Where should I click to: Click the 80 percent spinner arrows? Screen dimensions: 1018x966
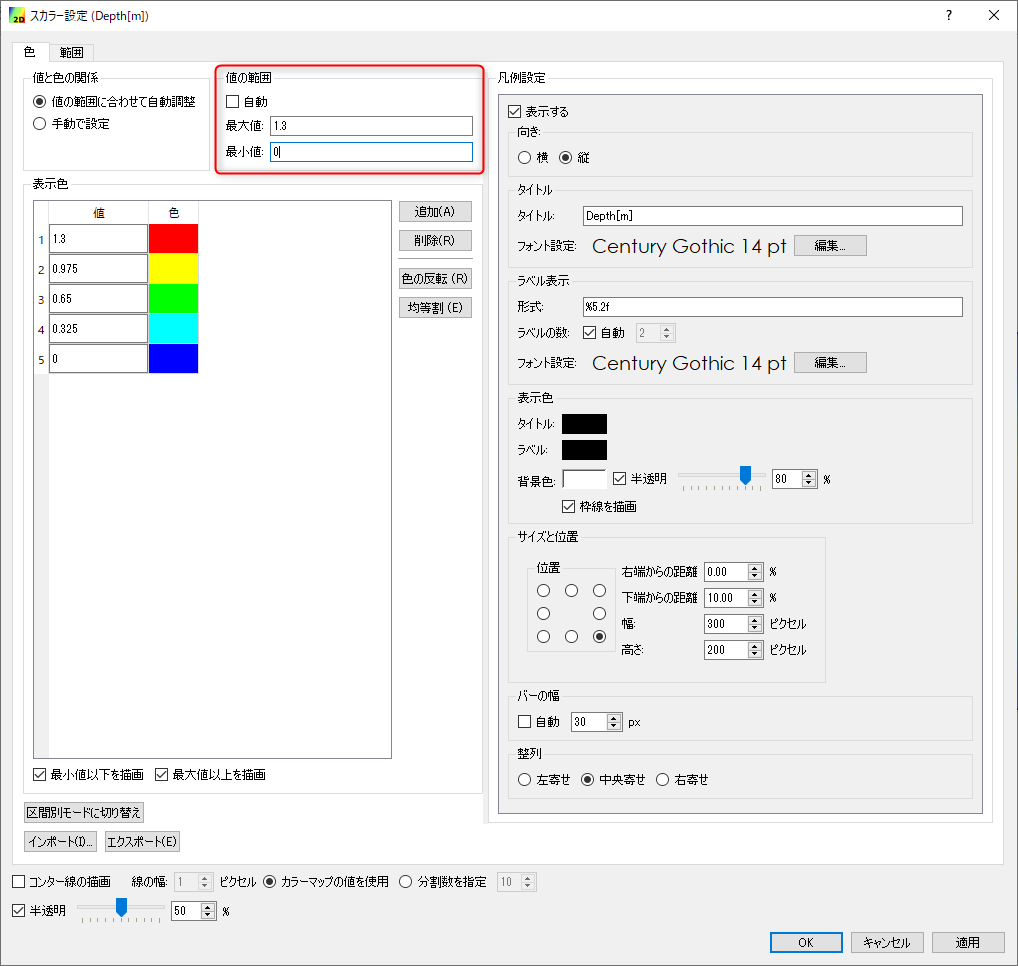tap(808, 479)
